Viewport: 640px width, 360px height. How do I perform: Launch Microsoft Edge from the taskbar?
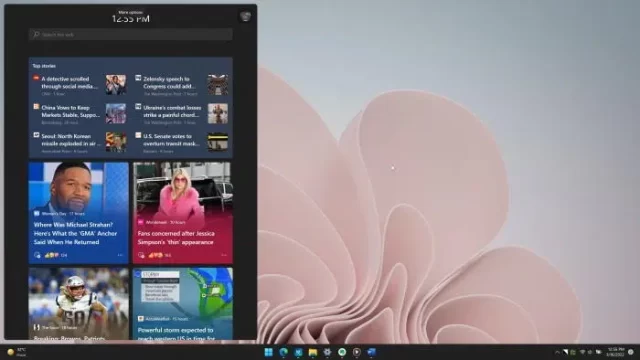pyautogui.click(x=283, y=352)
